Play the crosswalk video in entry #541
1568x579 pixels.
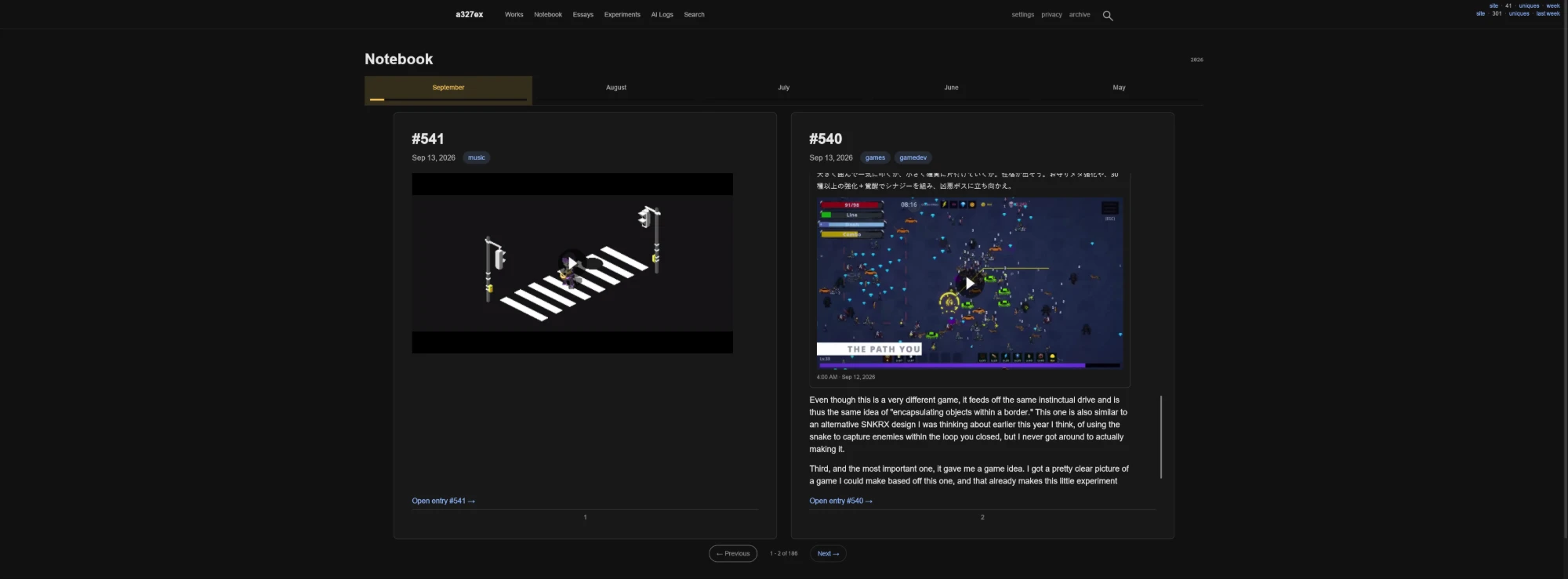pyautogui.click(x=572, y=263)
